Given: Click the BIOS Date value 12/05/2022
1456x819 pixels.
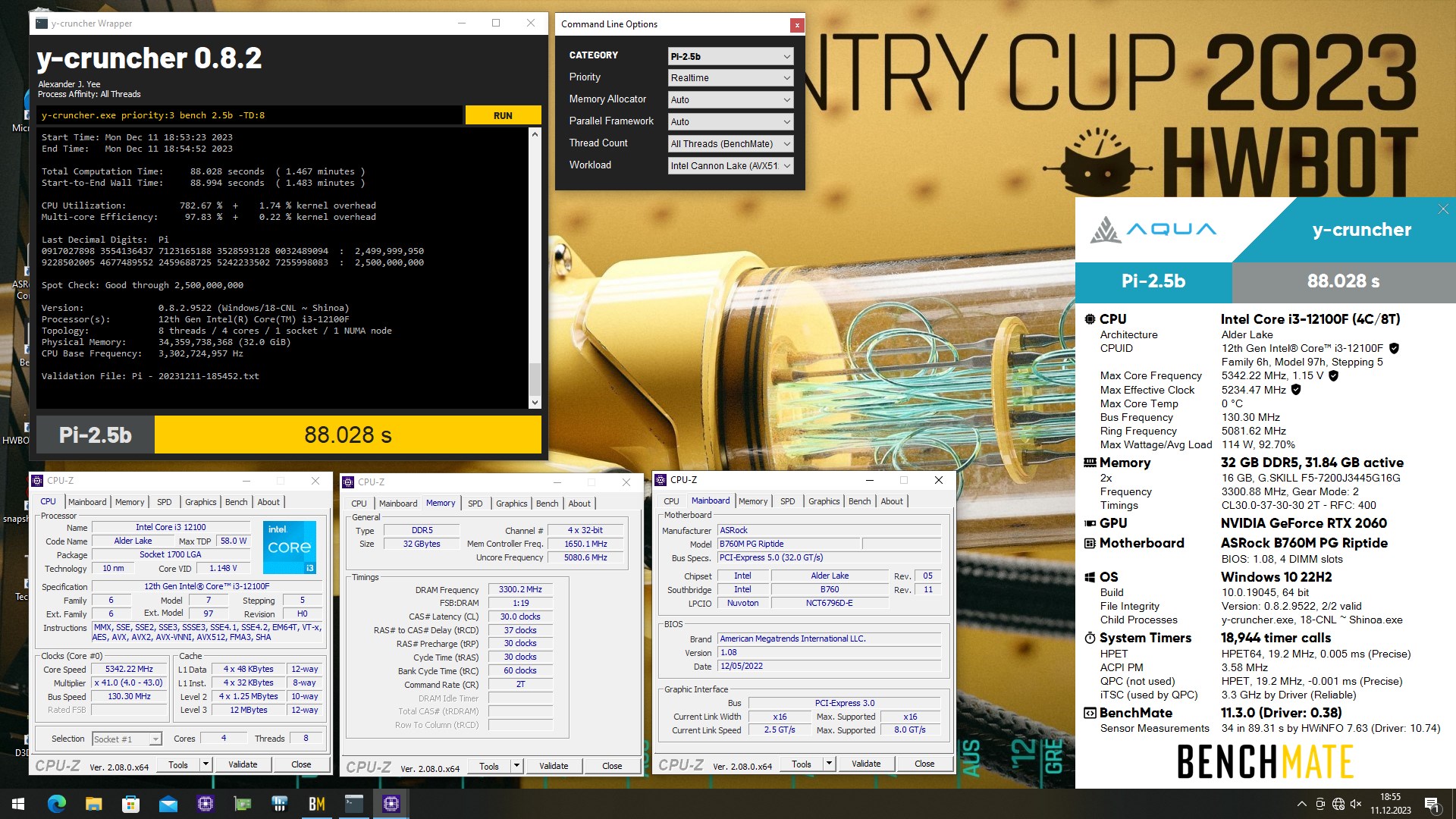Looking at the screenshot, I should coord(829,667).
